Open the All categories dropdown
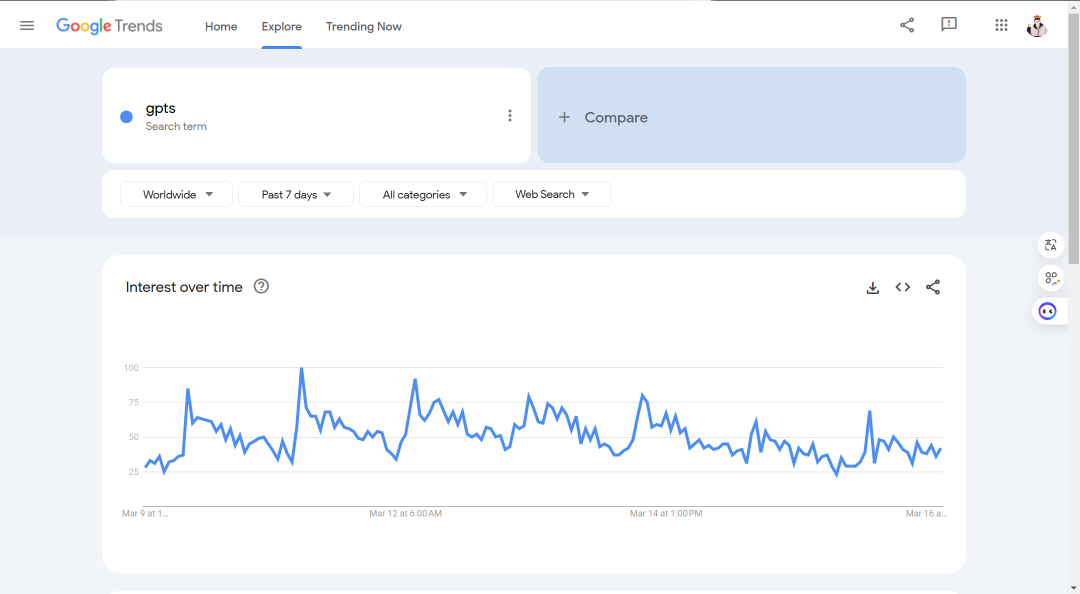The height and width of the screenshot is (594, 1080). (423, 194)
